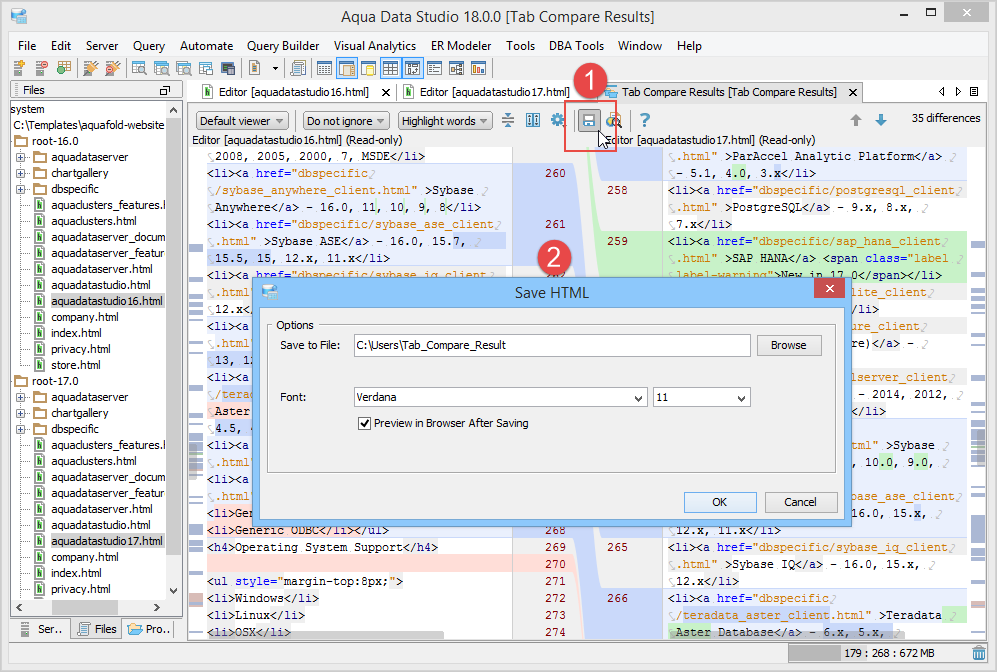The height and width of the screenshot is (672, 997).
Task: Open the font size dropdown showing 11
Action: (701, 397)
